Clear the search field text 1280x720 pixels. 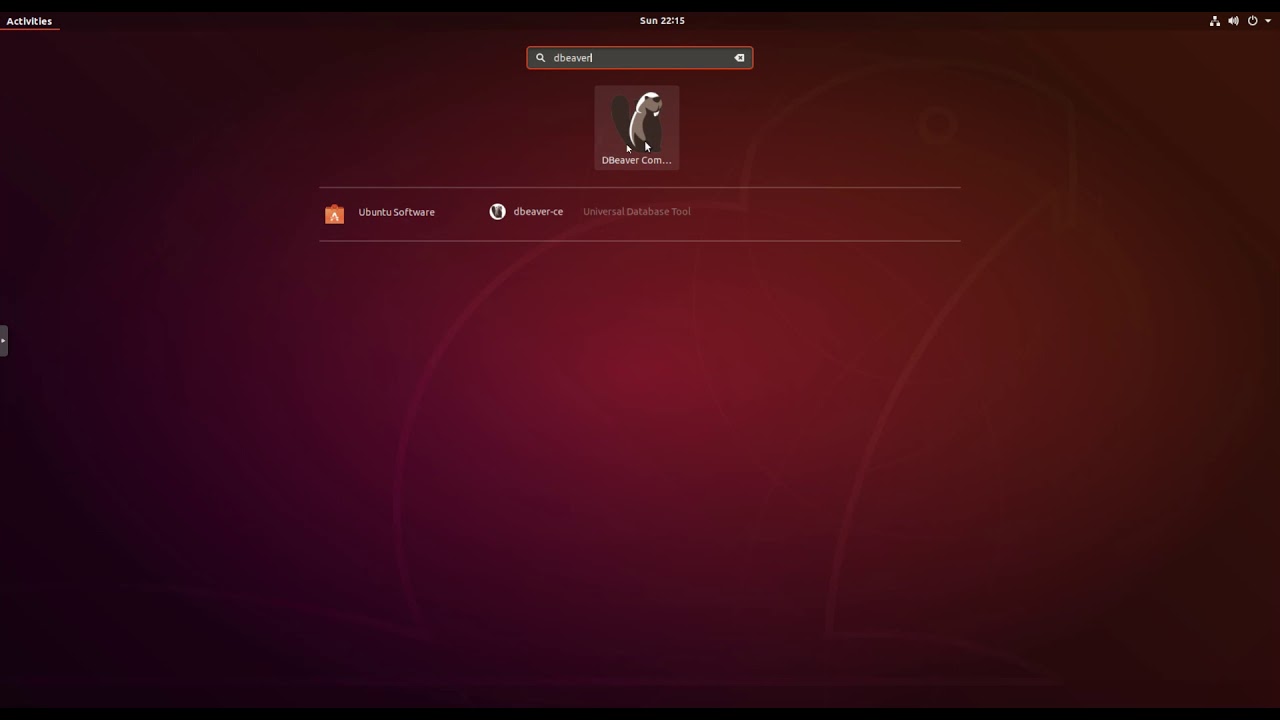tap(740, 58)
